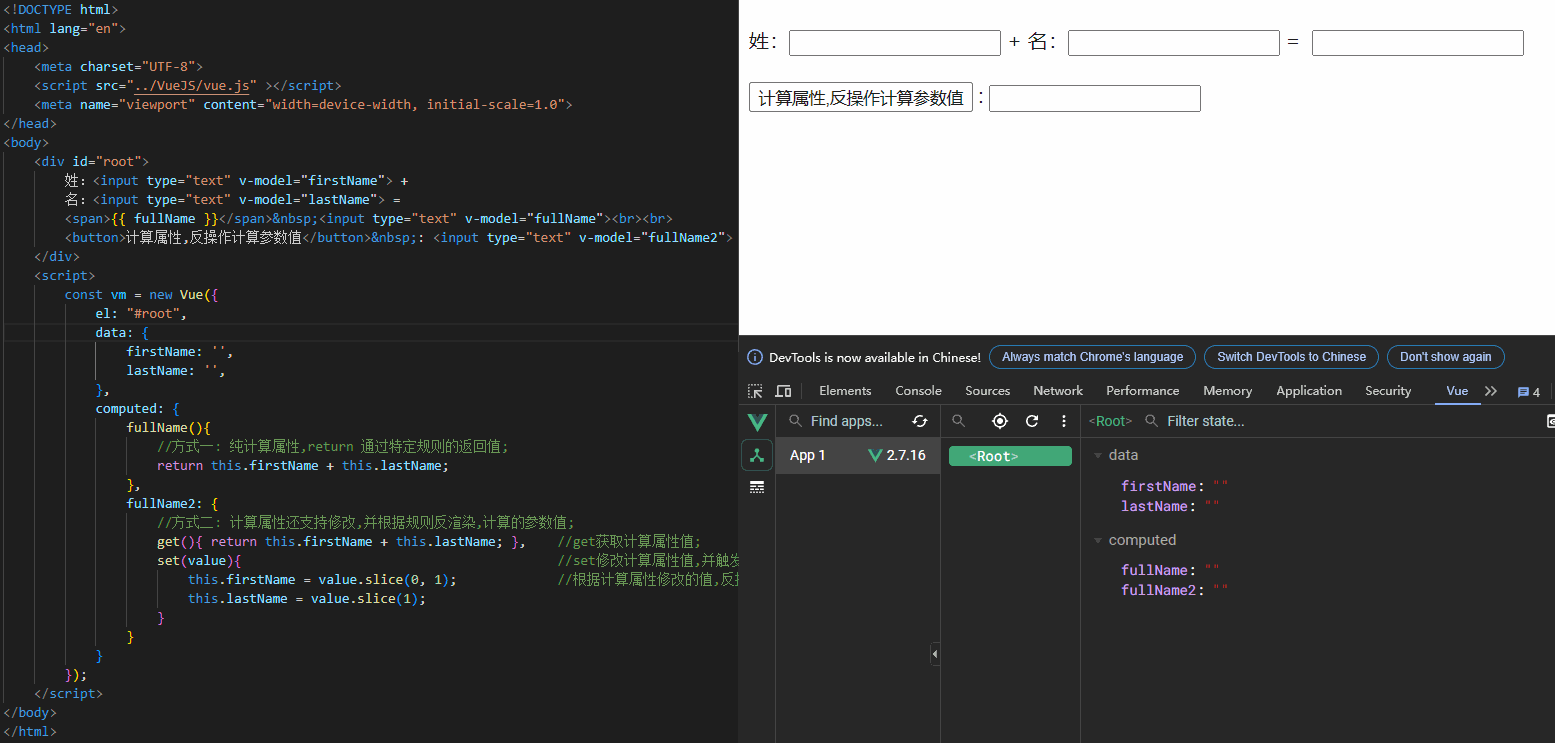The height and width of the screenshot is (743, 1555).
Task: Open the components inspector tree icon
Action: click(757, 455)
